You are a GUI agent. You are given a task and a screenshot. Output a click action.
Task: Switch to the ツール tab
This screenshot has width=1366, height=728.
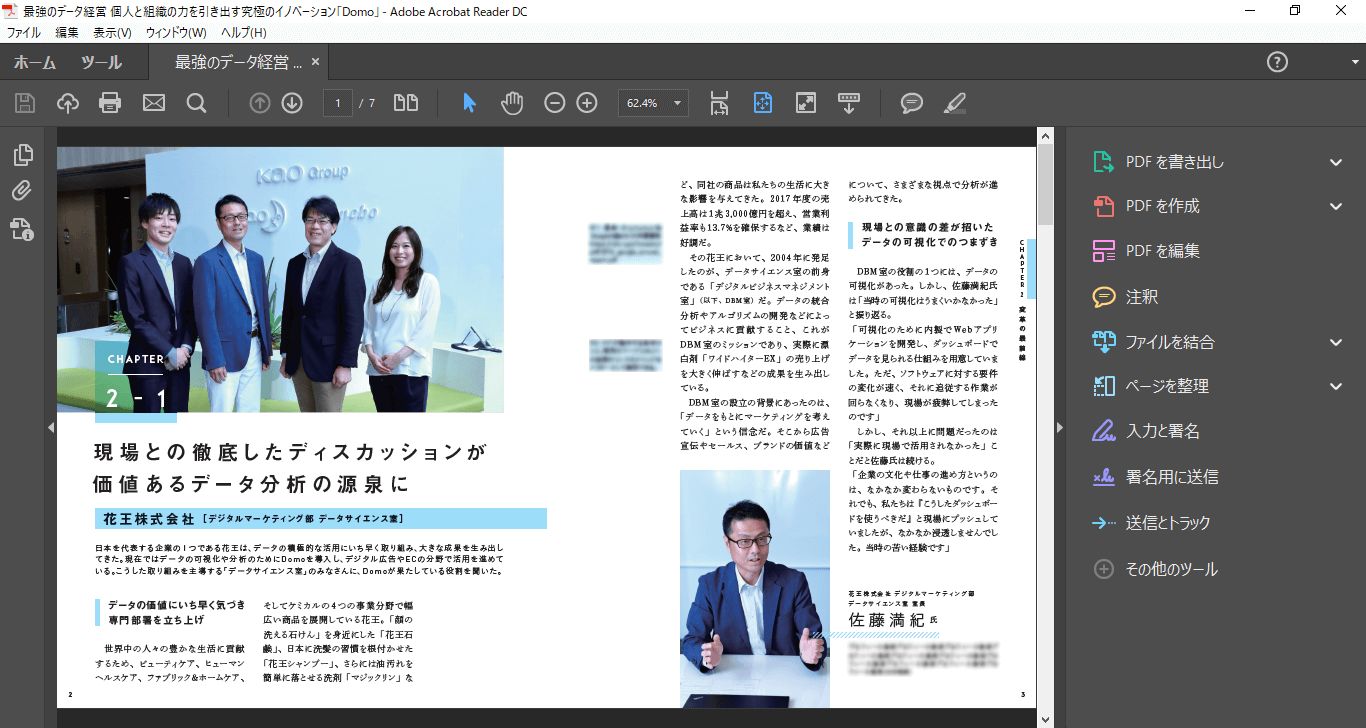click(102, 62)
